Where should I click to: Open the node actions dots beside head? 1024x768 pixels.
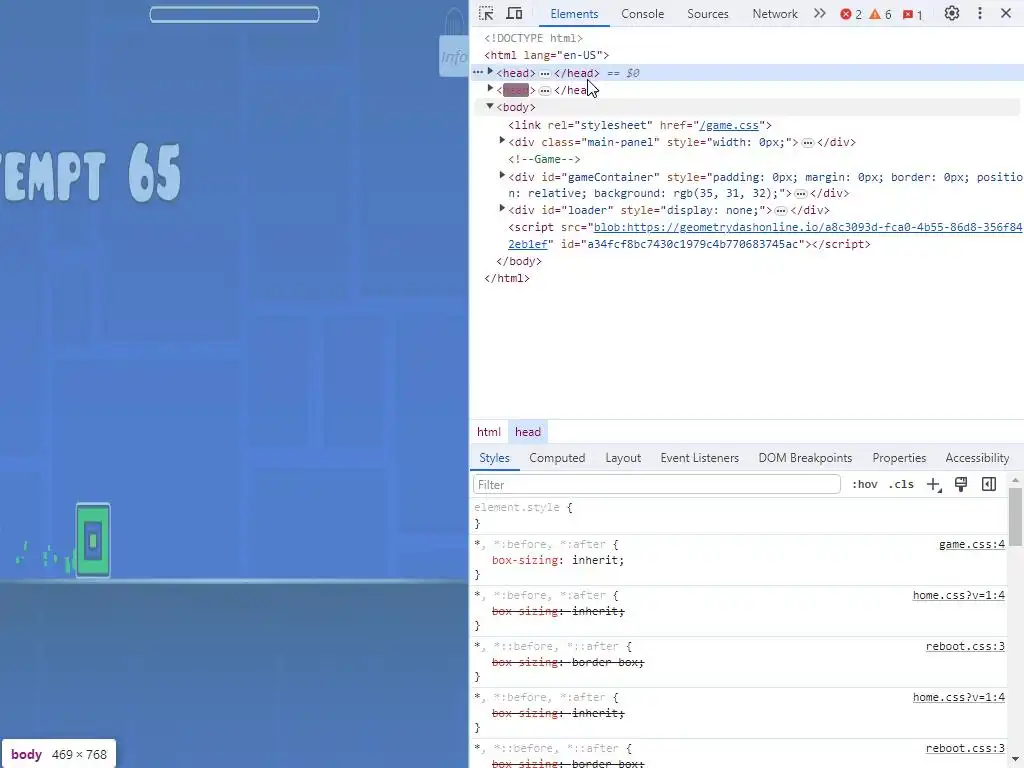pos(478,72)
